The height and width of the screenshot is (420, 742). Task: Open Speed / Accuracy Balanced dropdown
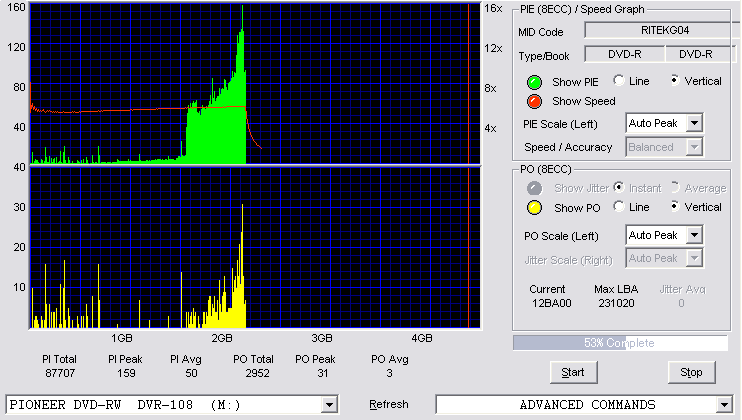pos(694,147)
